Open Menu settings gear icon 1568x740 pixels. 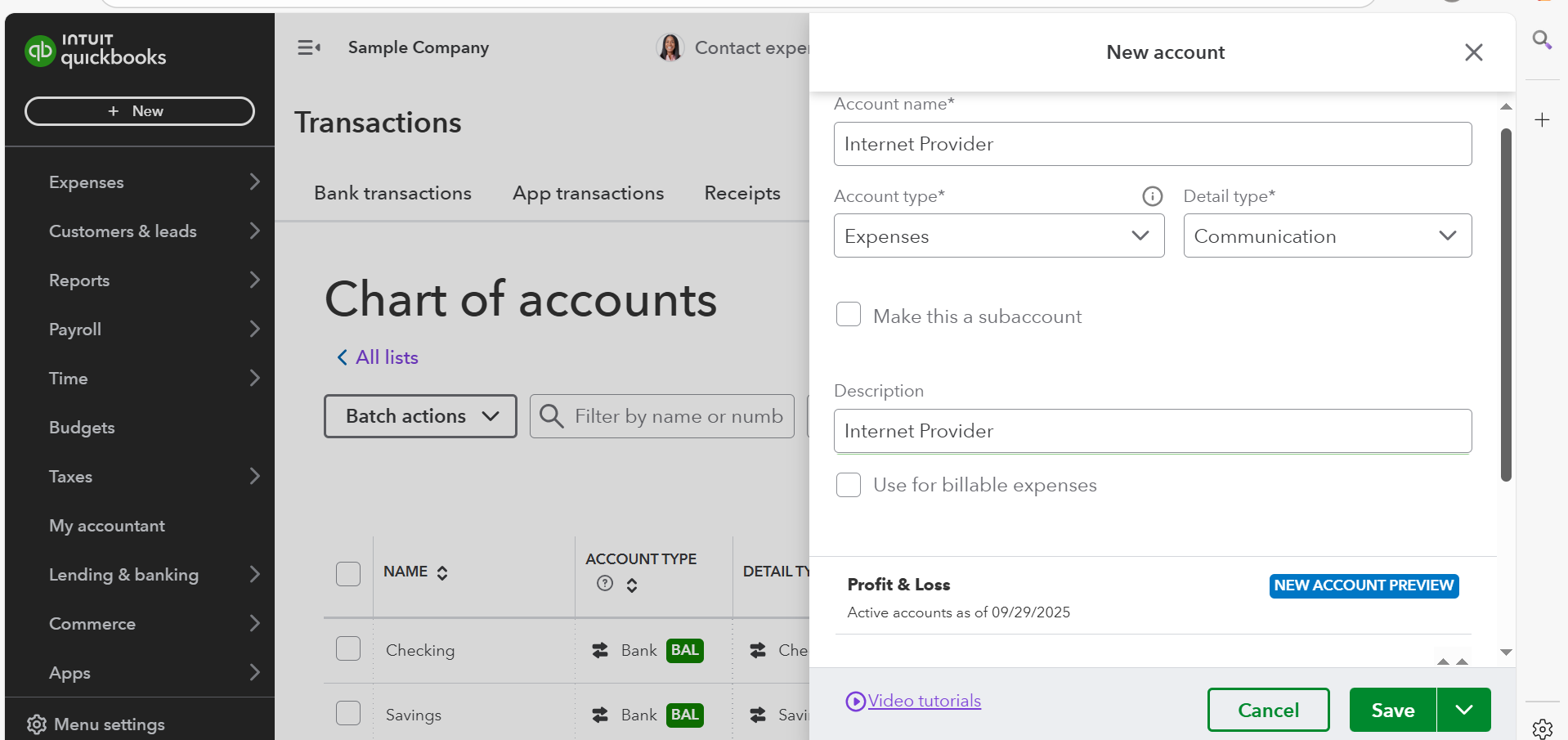coord(36,724)
